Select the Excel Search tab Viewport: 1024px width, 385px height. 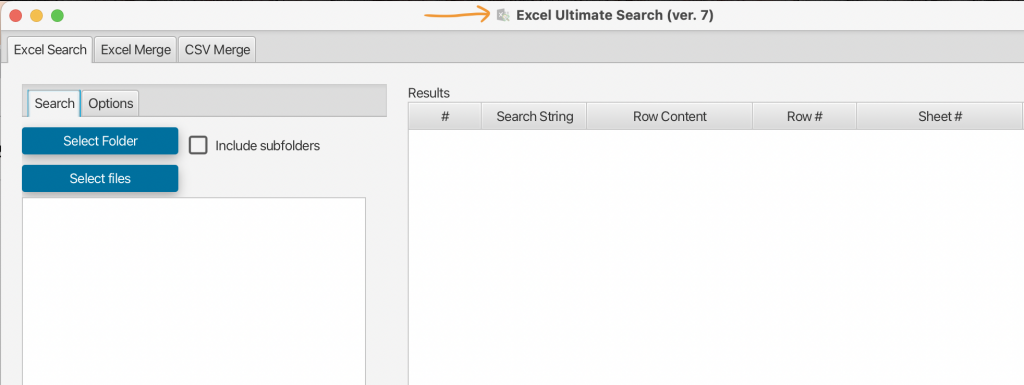tap(50, 50)
